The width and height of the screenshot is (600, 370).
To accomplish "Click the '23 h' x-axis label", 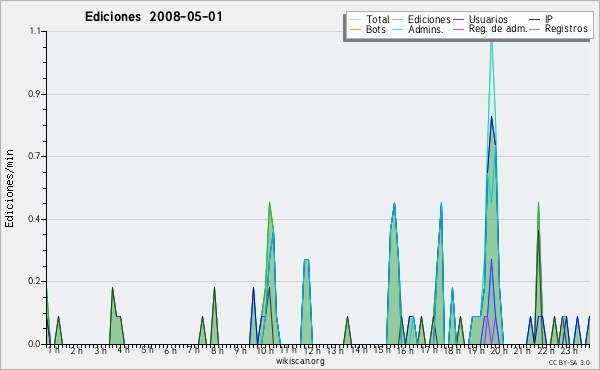I will [x=569, y=350].
